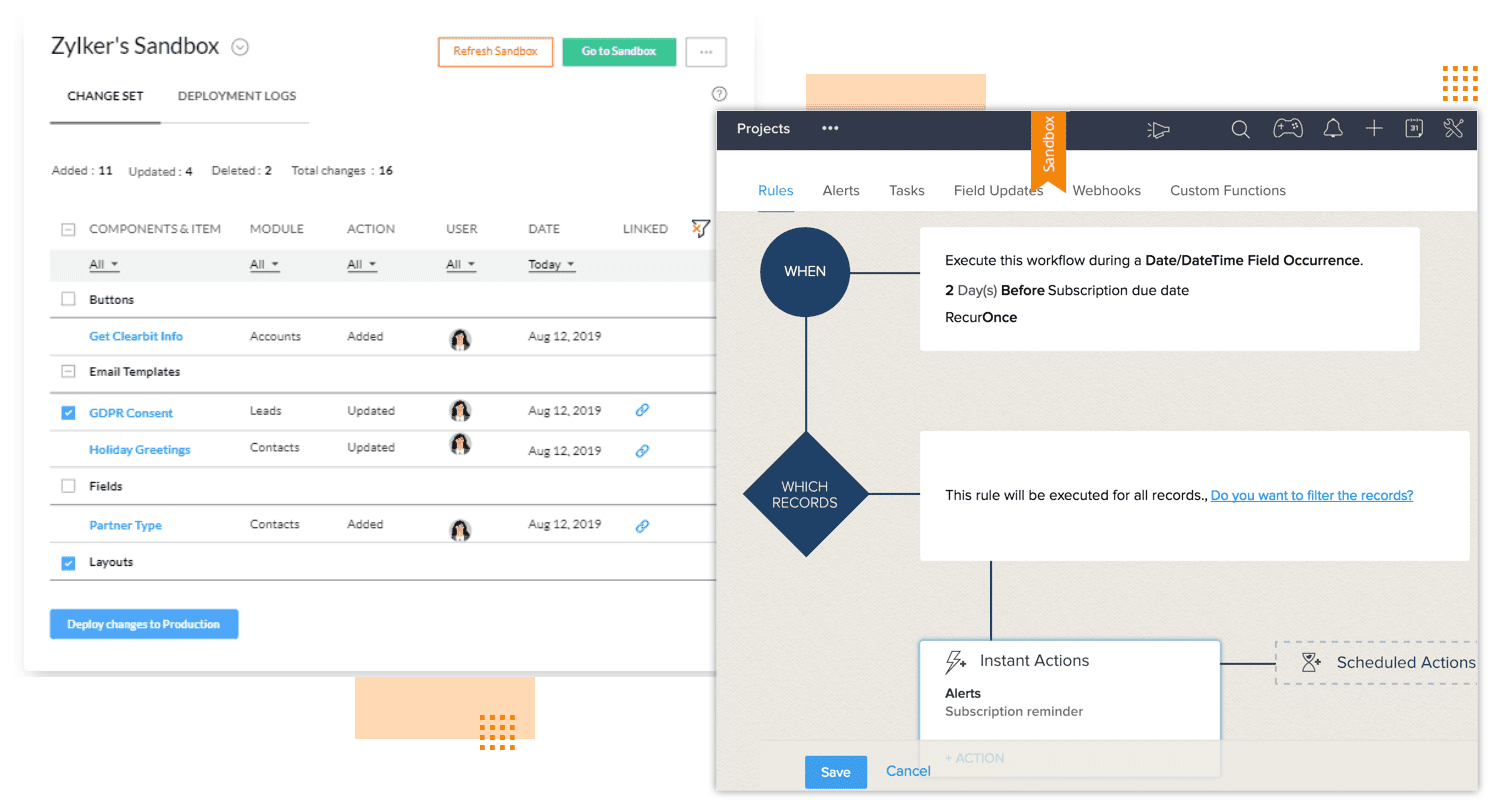Click 'Subscription reminder' alert text

click(1014, 712)
